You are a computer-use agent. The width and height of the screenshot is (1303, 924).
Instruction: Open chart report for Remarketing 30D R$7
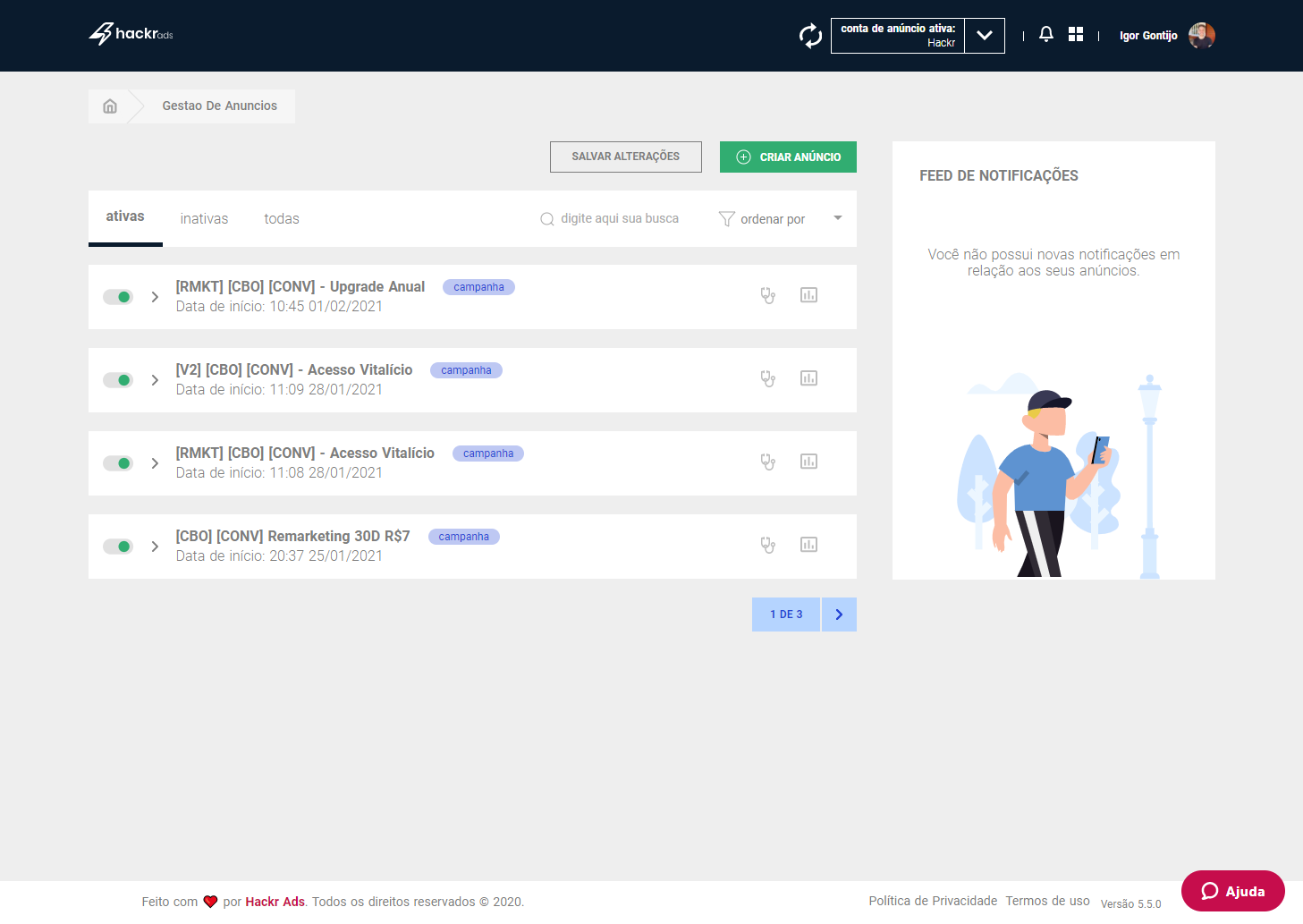808,545
